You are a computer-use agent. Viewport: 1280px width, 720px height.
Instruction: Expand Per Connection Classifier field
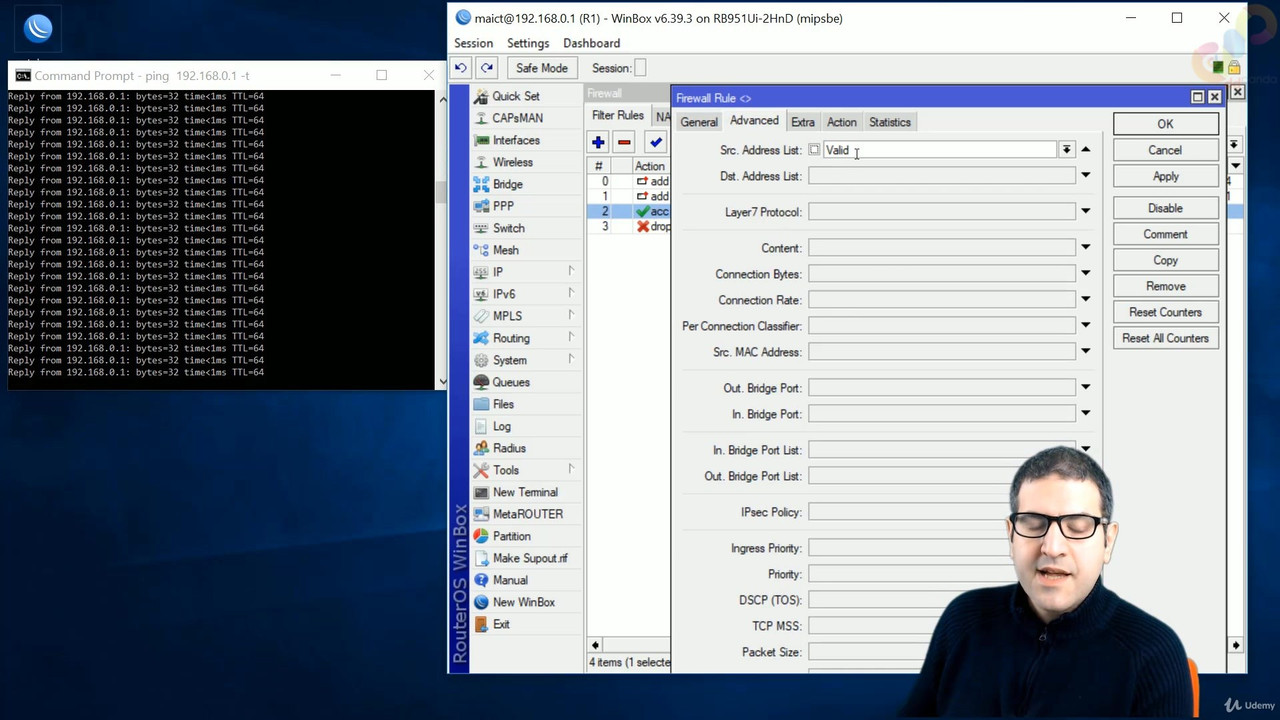click(1085, 326)
